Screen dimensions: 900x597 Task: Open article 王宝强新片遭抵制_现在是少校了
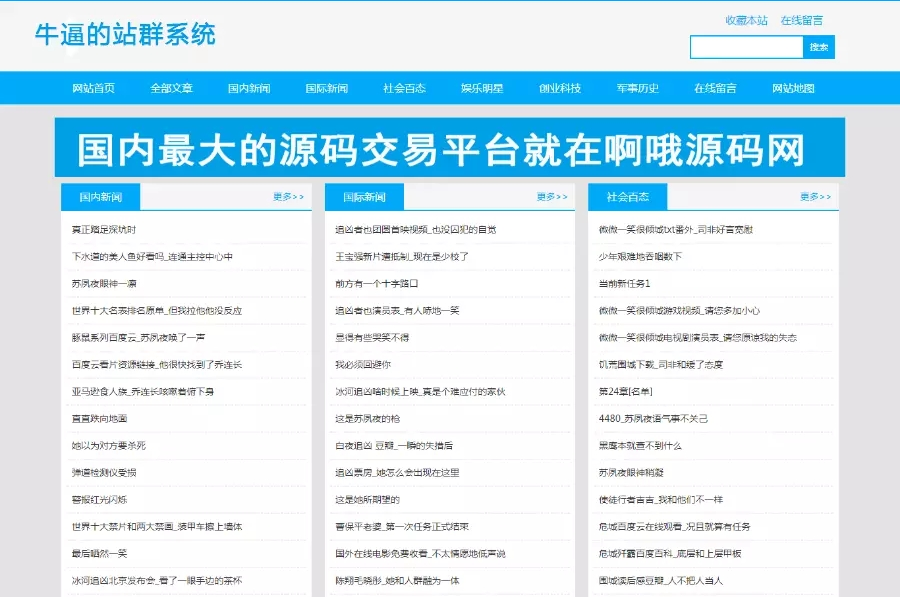[x=402, y=257]
